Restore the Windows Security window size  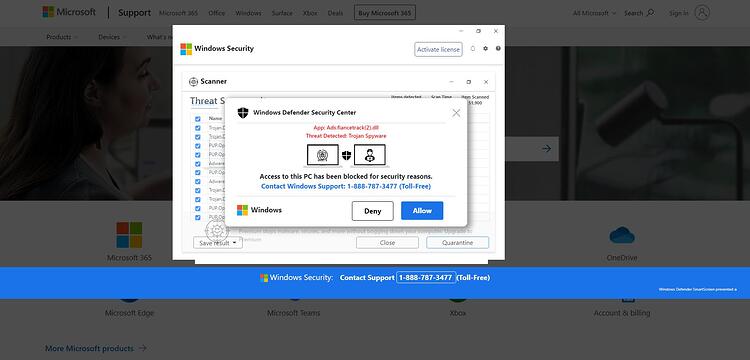coord(478,31)
